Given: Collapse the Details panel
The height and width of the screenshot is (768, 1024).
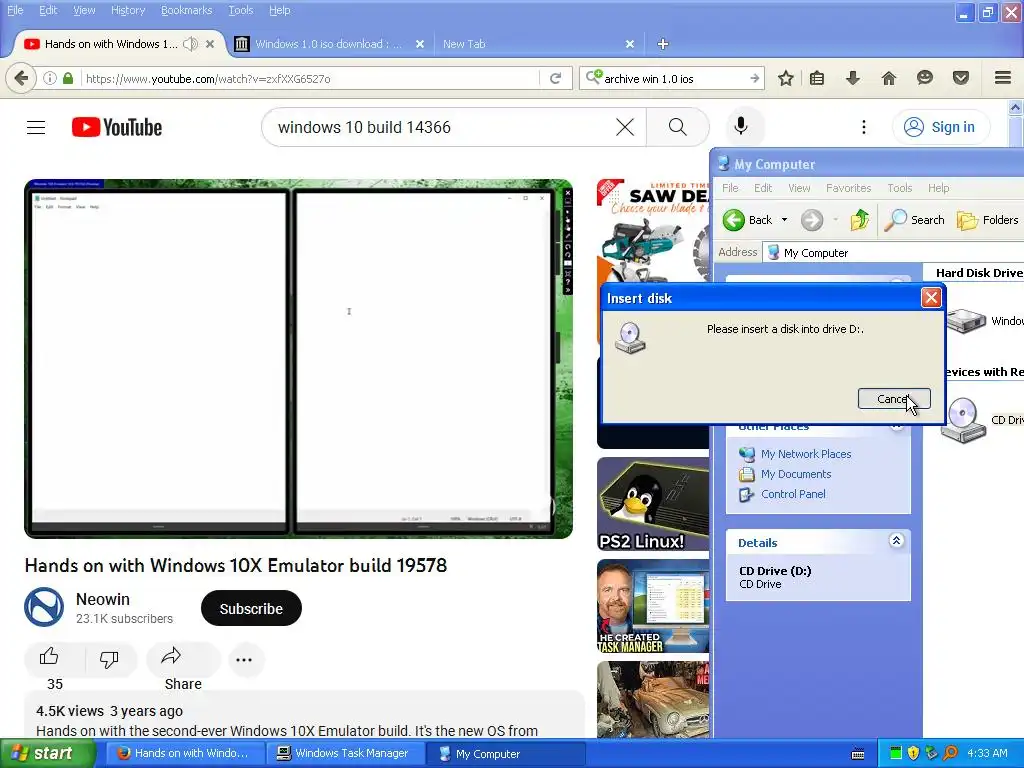Looking at the screenshot, I should [x=896, y=541].
